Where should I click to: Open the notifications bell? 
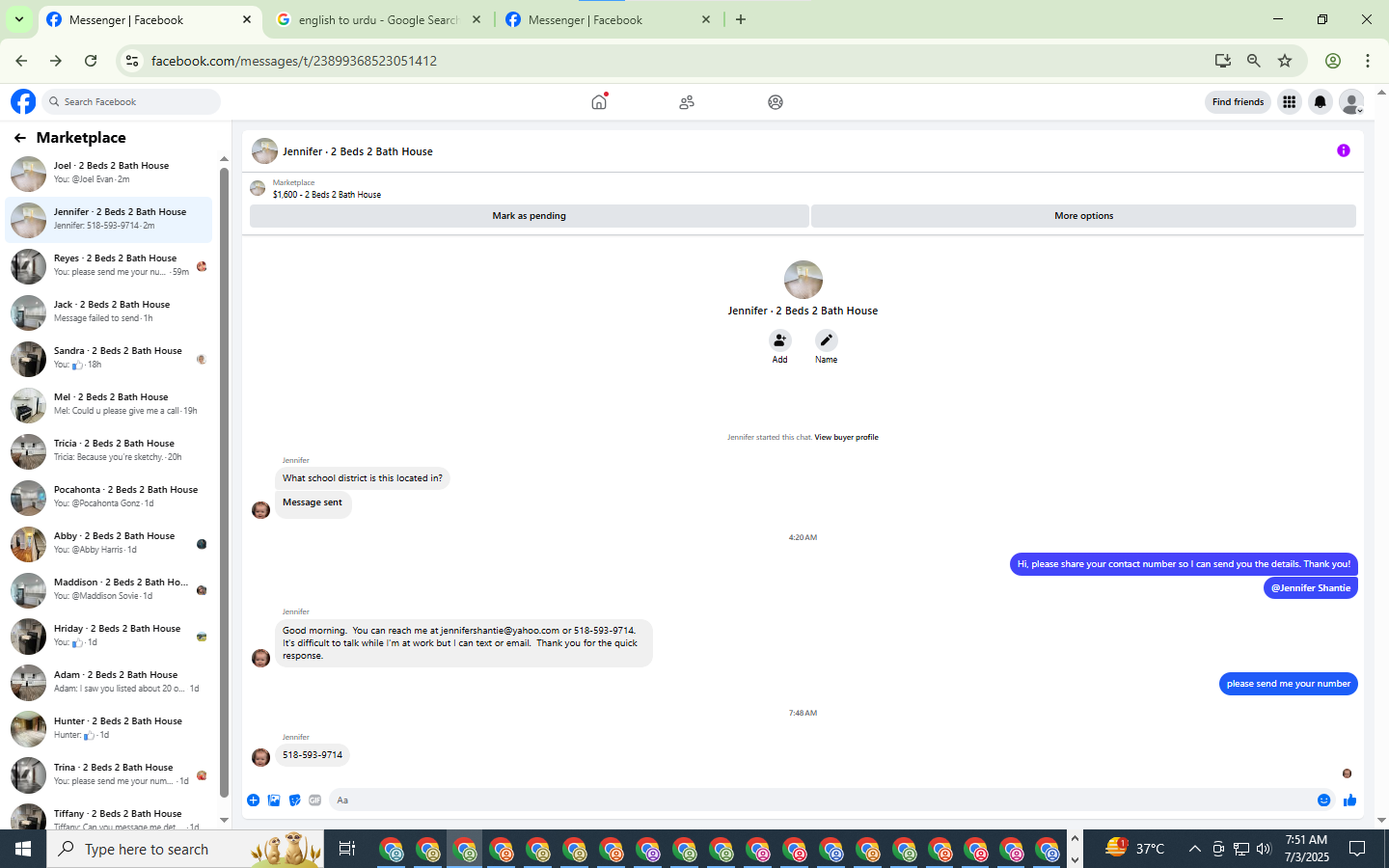point(1321,101)
